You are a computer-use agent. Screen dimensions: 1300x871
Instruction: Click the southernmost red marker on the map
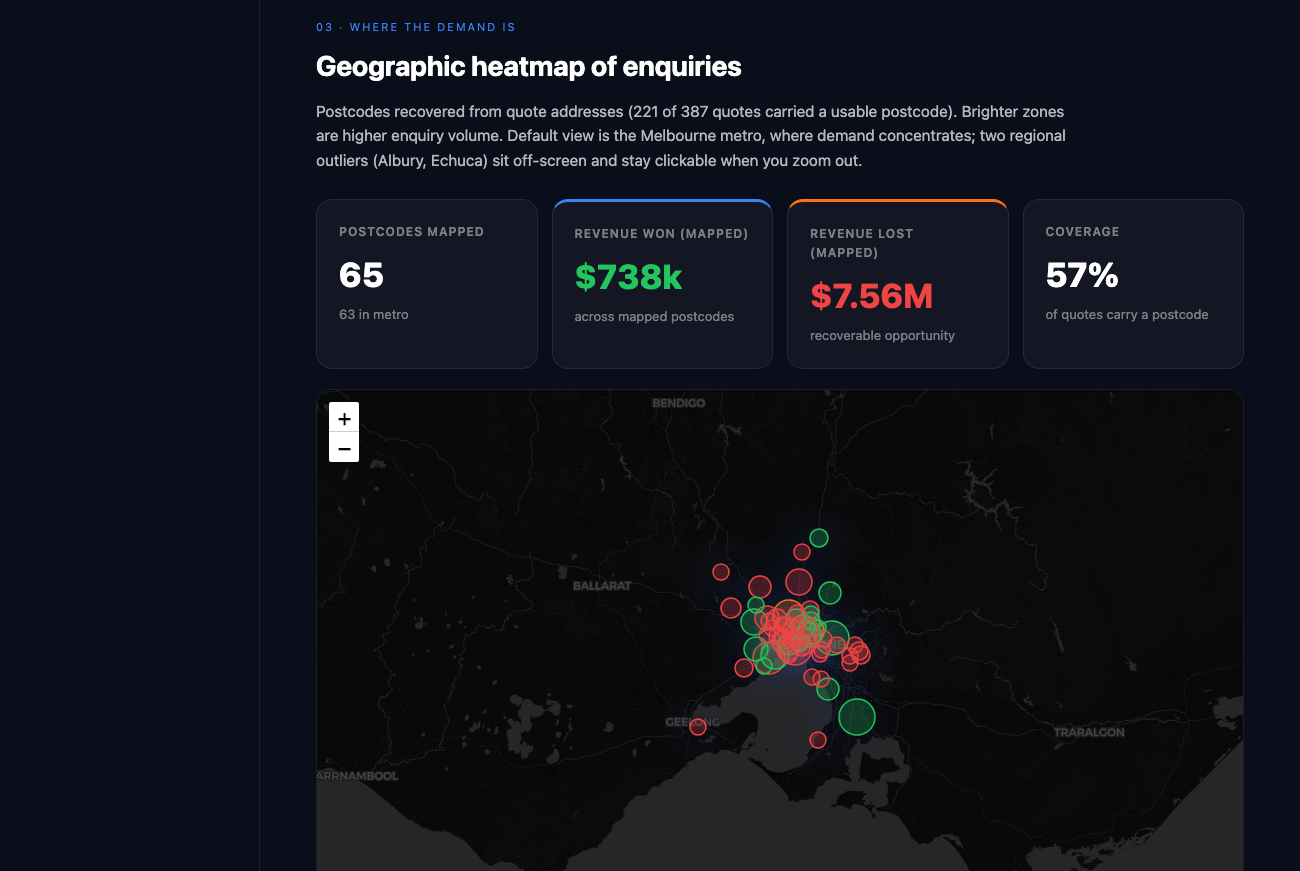(818, 740)
